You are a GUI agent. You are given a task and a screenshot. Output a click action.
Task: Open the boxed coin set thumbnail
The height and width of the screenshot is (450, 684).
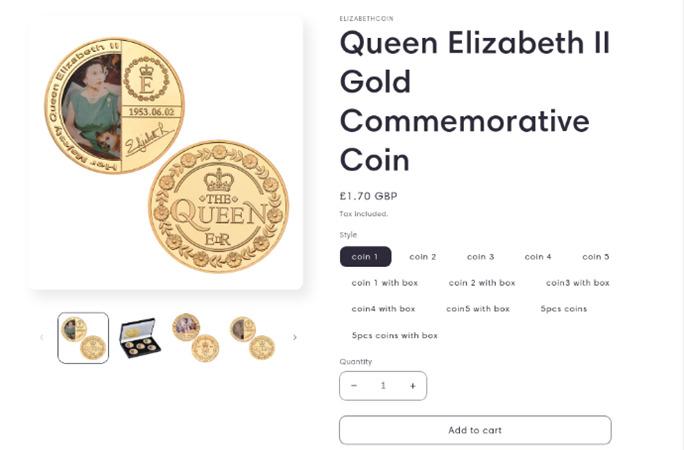click(x=140, y=338)
